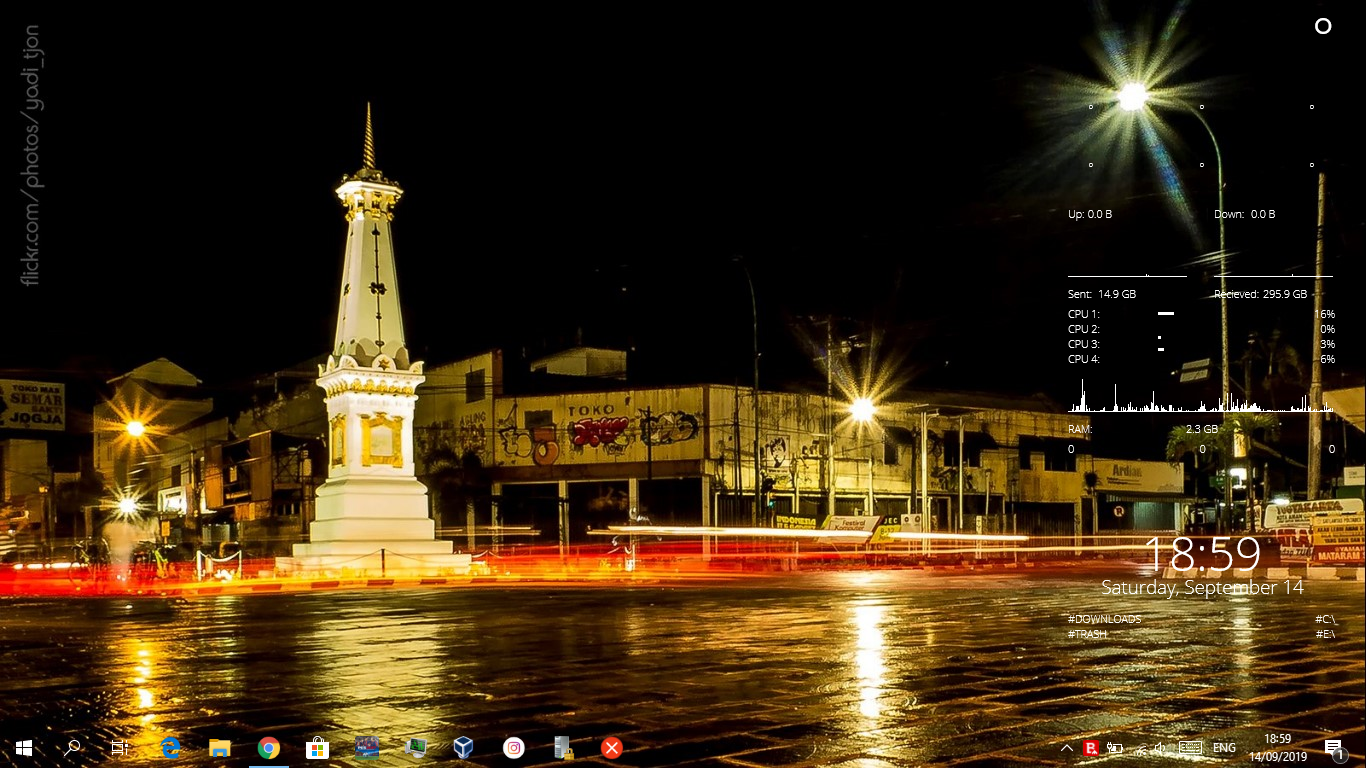The image size is (1366, 768).
Task: Click the red X taskbar icon
Action: pos(612,747)
